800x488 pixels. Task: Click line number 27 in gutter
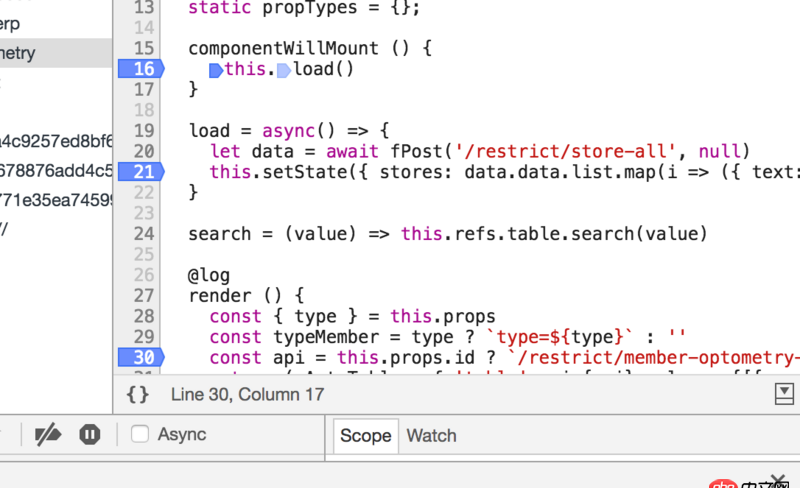click(144, 296)
